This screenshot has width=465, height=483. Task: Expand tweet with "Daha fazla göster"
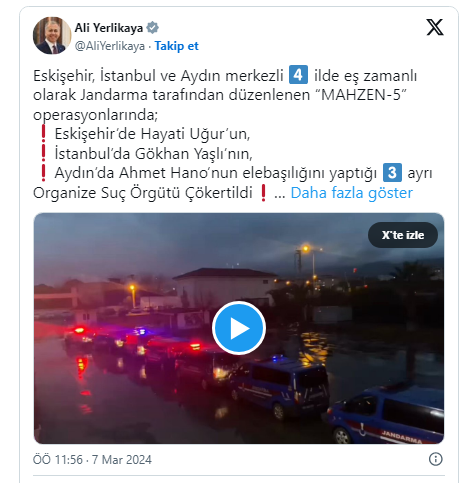coord(352,193)
